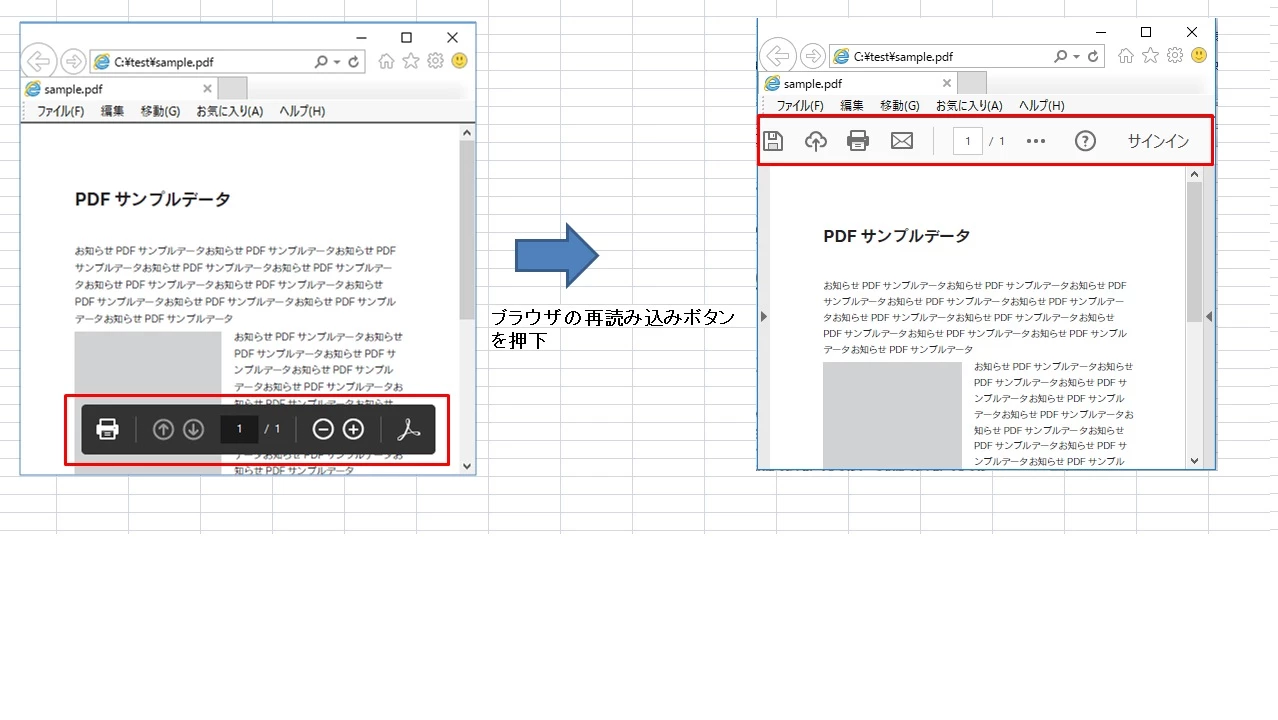Open ファイル(F) menu in right window
The width and height of the screenshot is (1278, 720).
pyautogui.click(x=800, y=105)
